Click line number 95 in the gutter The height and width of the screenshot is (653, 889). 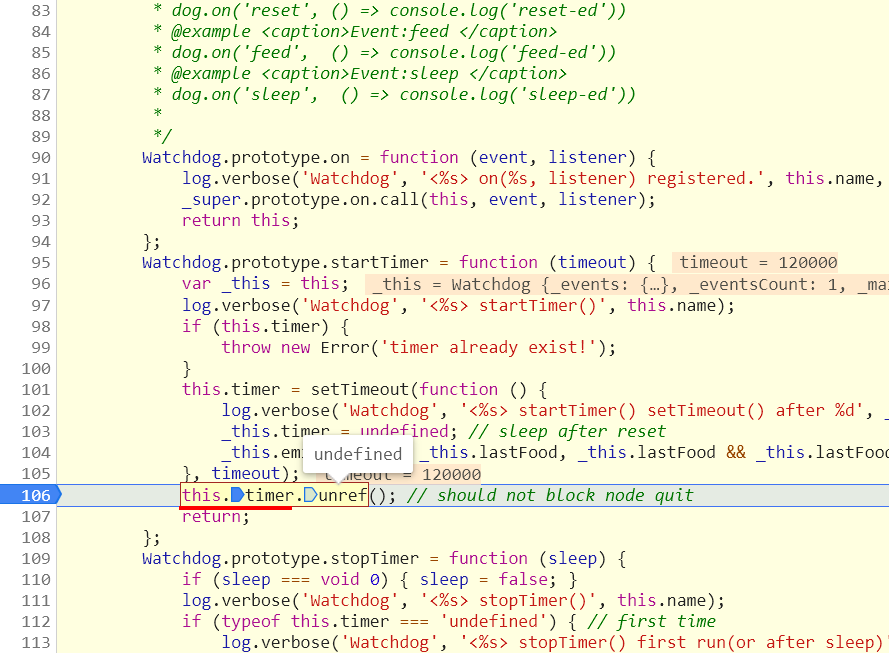[41, 263]
